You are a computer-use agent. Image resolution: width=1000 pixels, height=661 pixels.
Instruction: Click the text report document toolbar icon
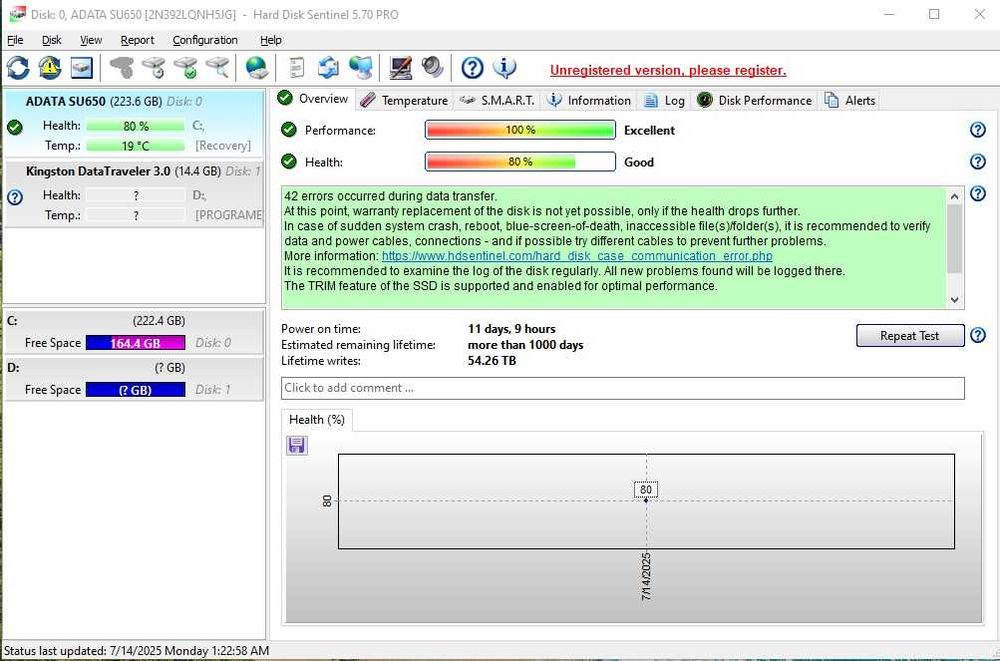297,67
